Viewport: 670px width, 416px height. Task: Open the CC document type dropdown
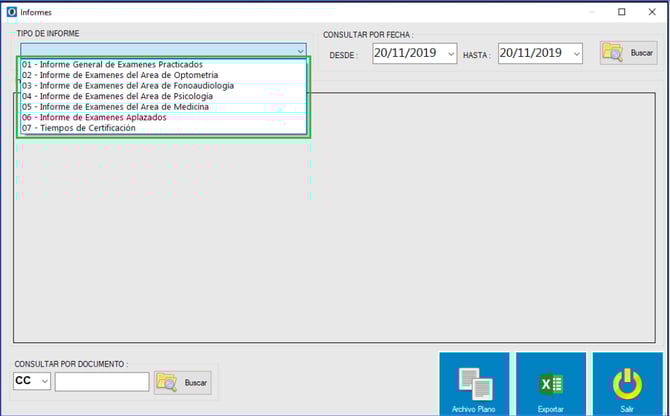tap(44, 381)
